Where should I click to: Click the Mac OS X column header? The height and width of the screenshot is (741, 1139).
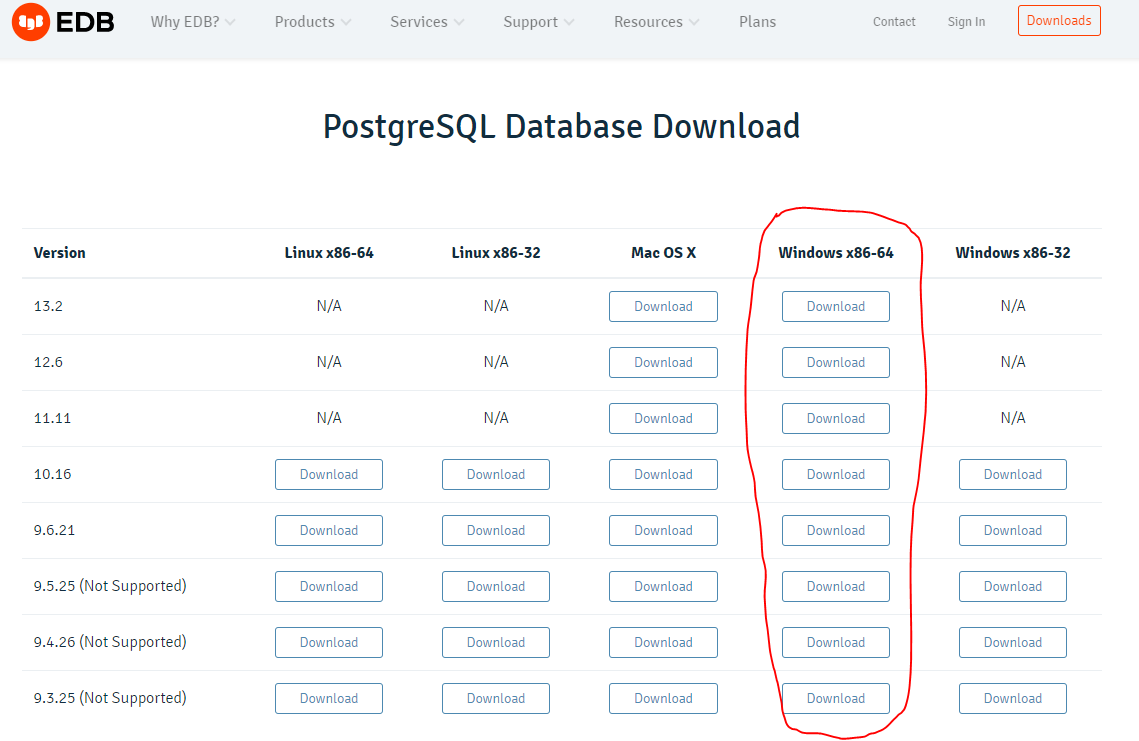point(663,253)
